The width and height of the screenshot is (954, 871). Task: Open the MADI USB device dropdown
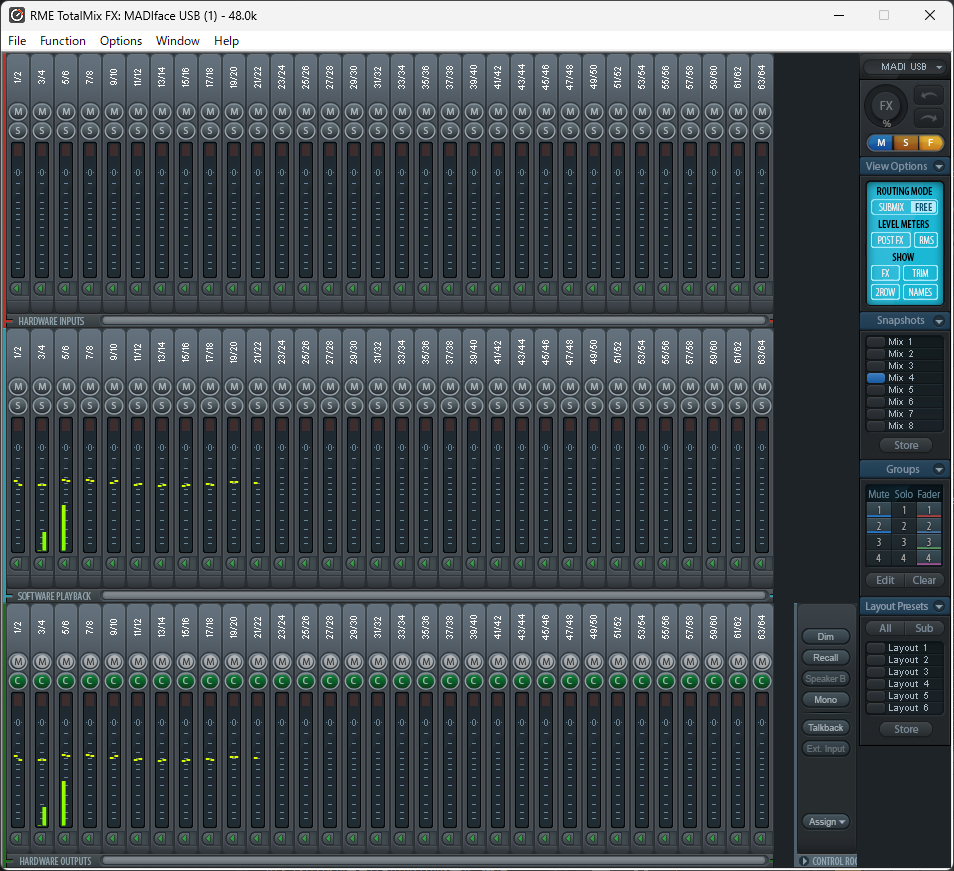click(905, 67)
